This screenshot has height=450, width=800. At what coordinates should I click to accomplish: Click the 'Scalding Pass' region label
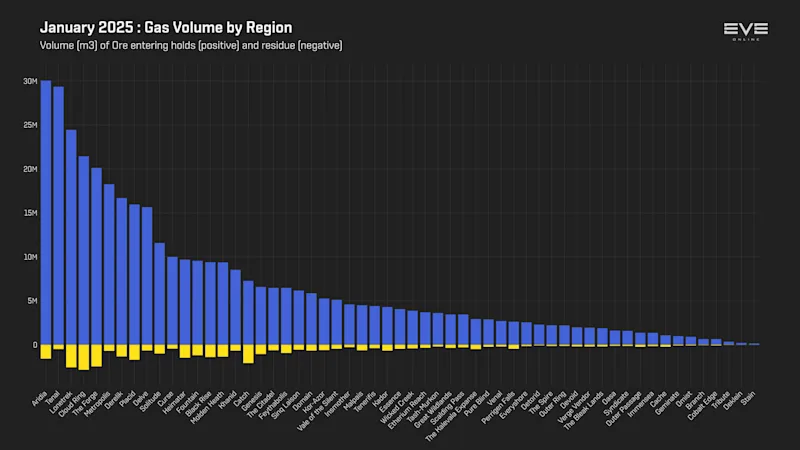pos(447,408)
